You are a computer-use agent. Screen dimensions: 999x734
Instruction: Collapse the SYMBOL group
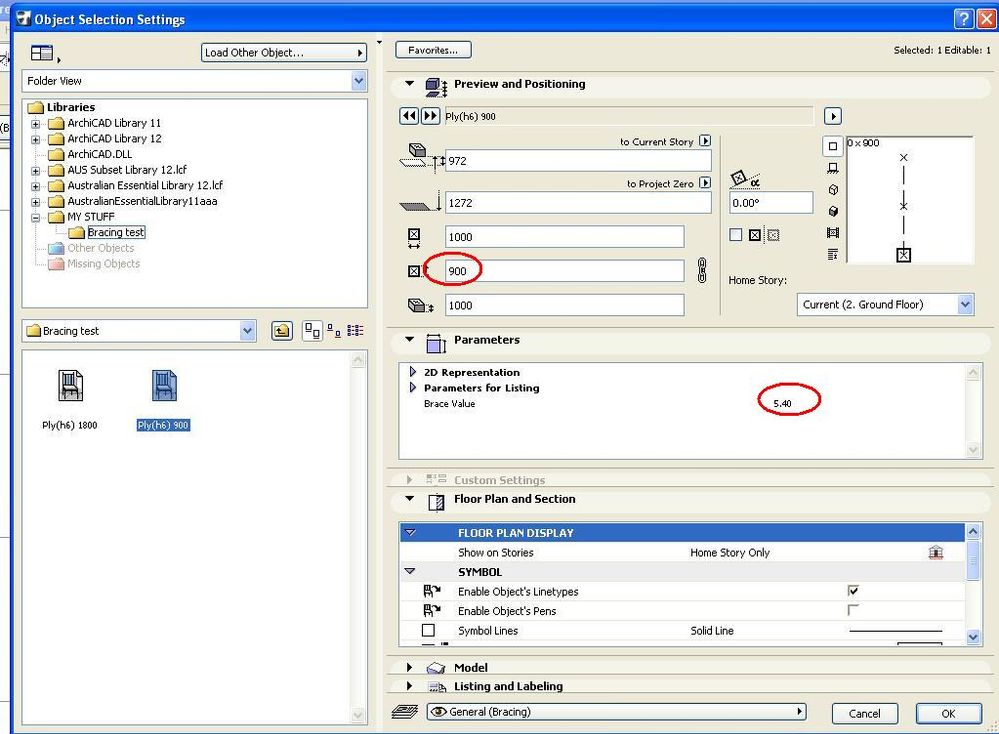[410, 572]
